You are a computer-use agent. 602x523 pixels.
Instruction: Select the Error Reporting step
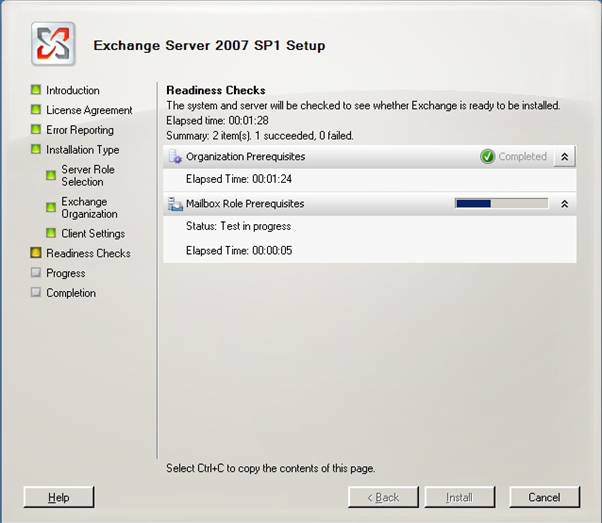point(80,130)
